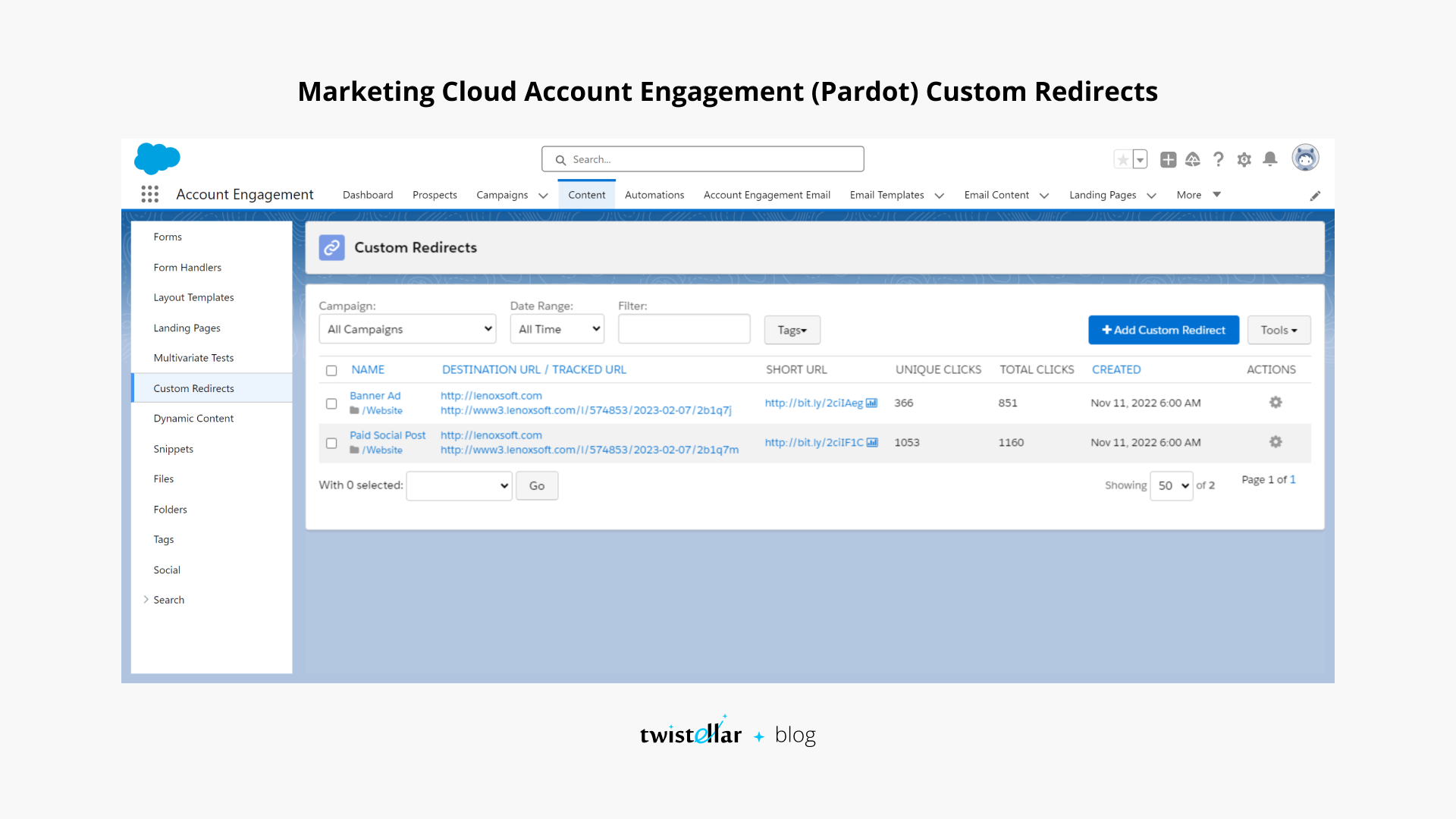Open the All Campaigns dropdown

(407, 328)
